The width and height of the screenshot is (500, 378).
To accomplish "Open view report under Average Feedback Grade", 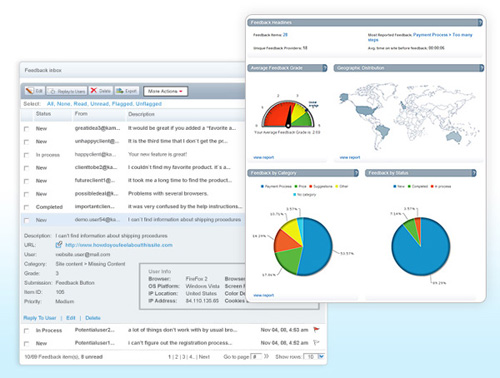I will (x=264, y=157).
